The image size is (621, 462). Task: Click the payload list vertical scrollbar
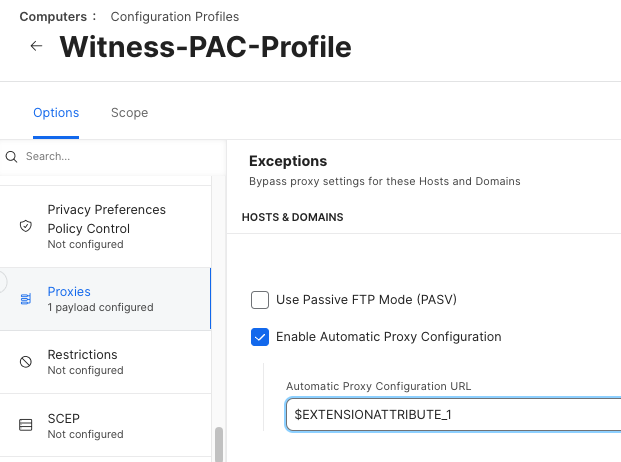click(x=219, y=442)
